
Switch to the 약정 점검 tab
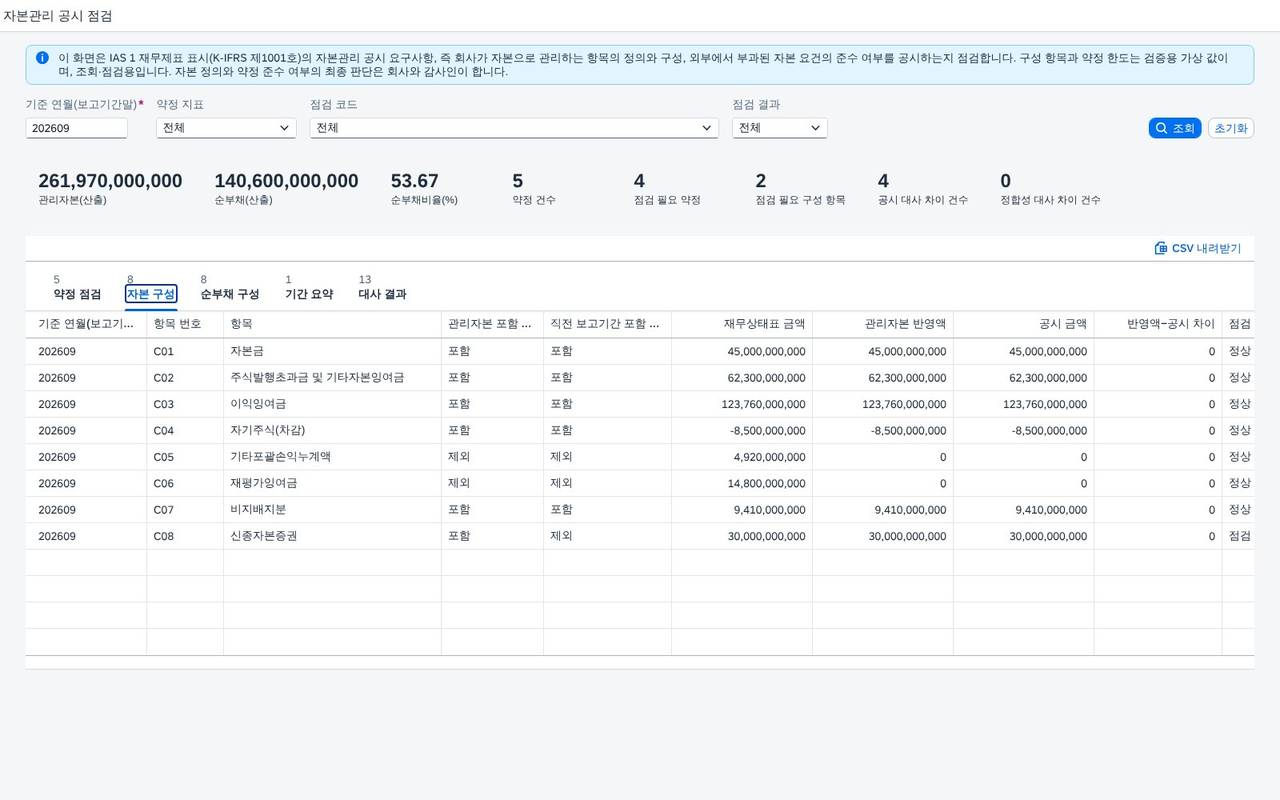tap(77, 294)
